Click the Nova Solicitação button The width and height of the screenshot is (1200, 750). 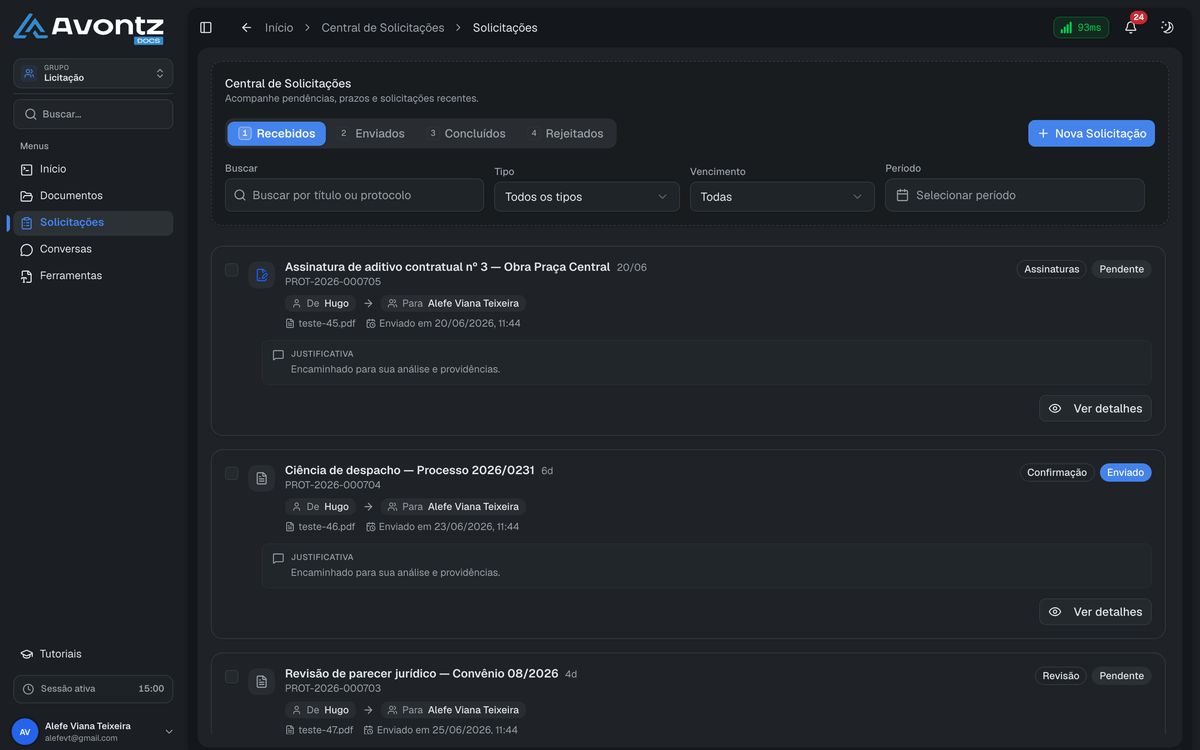pyautogui.click(x=1091, y=133)
